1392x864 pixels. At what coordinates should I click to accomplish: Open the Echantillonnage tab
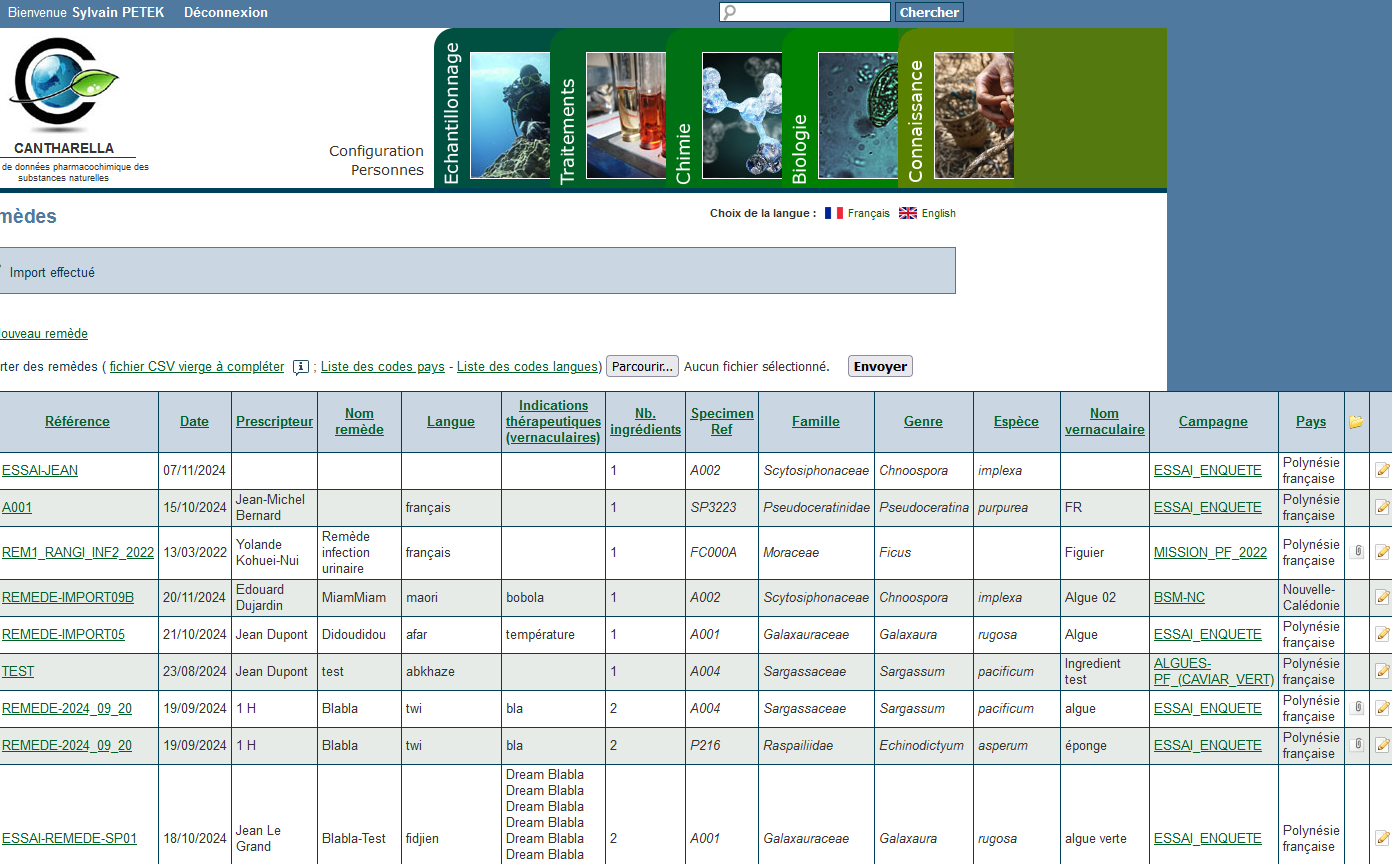pyautogui.click(x=492, y=108)
